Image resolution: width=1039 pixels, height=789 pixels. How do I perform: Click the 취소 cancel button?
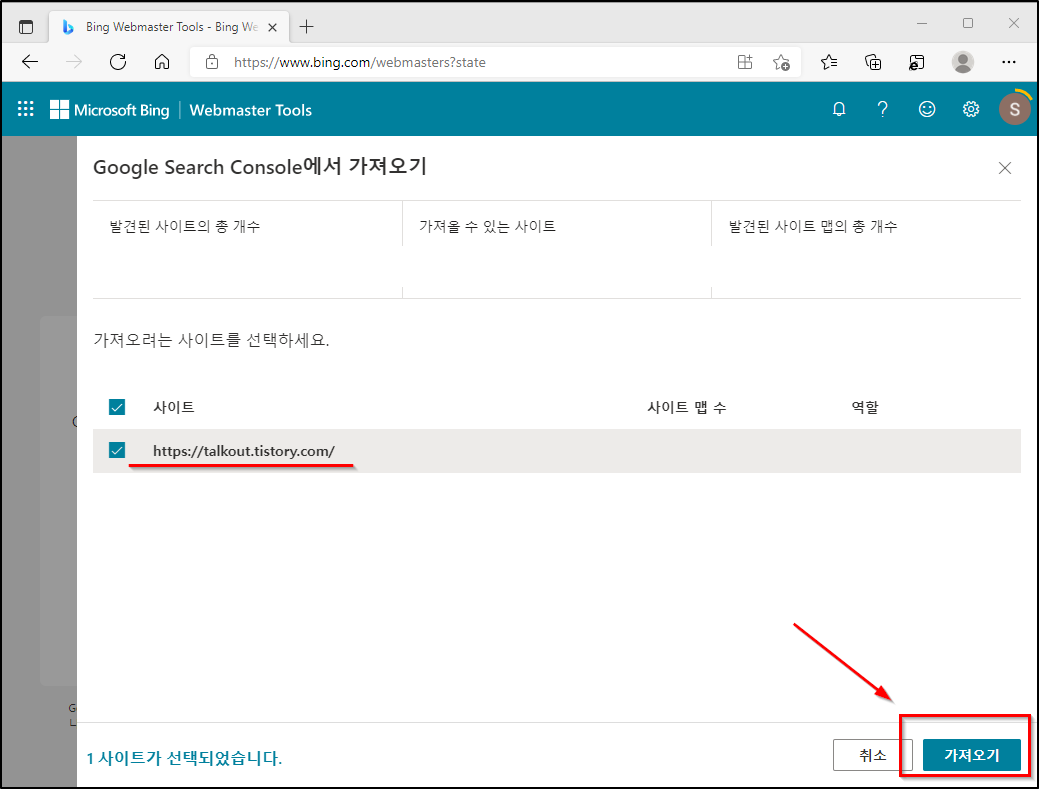click(x=873, y=755)
